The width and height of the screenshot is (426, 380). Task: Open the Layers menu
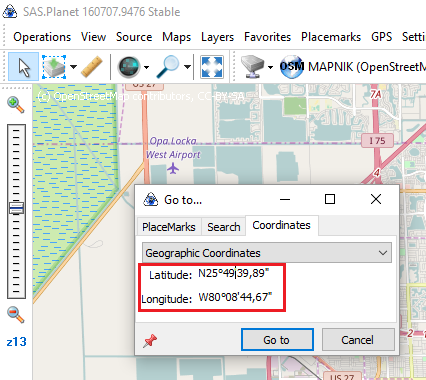coord(217,37)
